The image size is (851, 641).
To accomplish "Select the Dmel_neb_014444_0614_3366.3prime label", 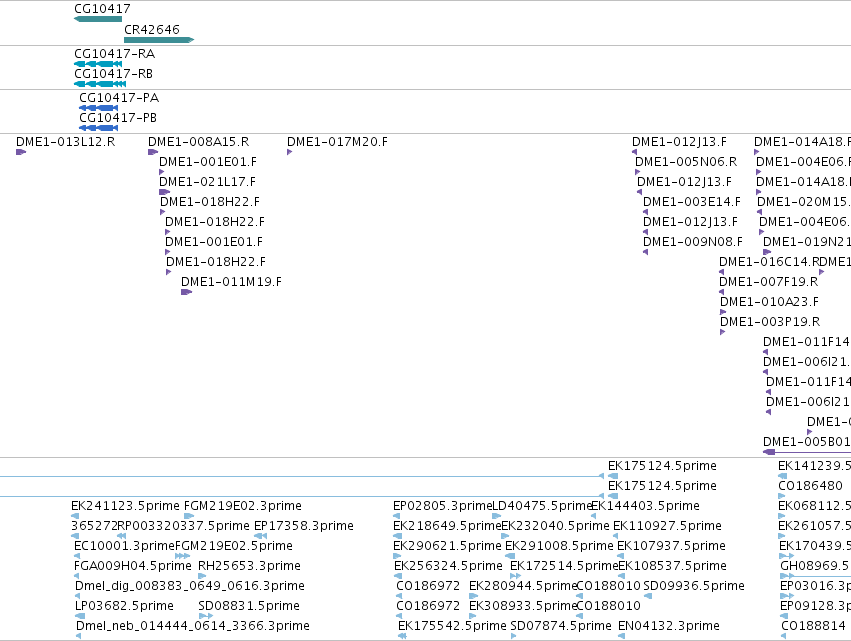I will coord(193,626).
